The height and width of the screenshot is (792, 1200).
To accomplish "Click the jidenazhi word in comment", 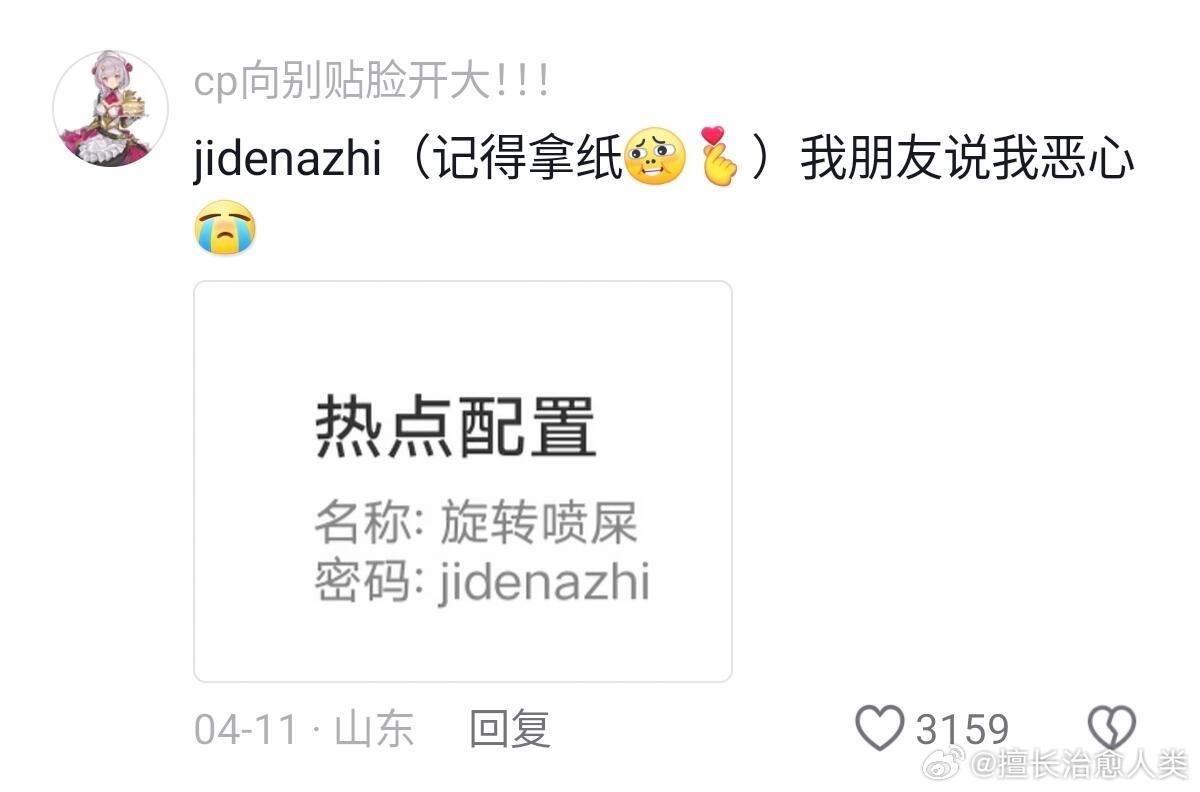I will pos(288,160).
